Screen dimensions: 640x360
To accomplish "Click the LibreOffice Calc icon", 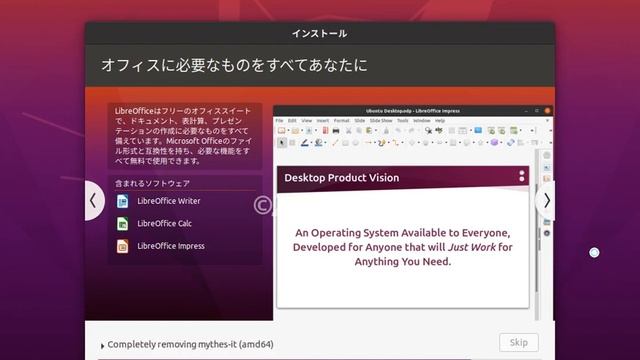I will click(x=122, y=224).
